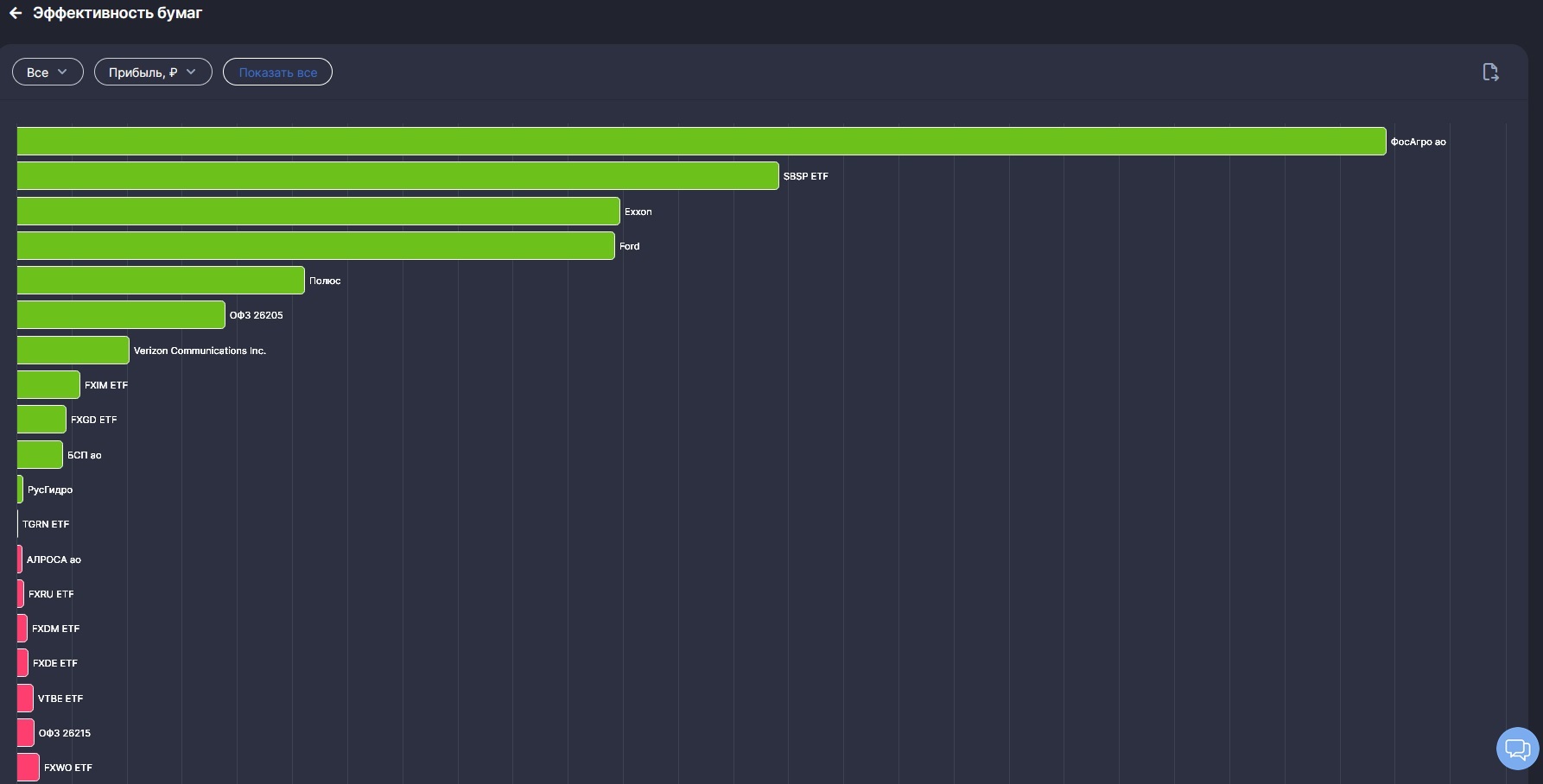Viewport: 1543px width, 784px height.
Task: Select the Полюс green bar
Action: [161, 281]
